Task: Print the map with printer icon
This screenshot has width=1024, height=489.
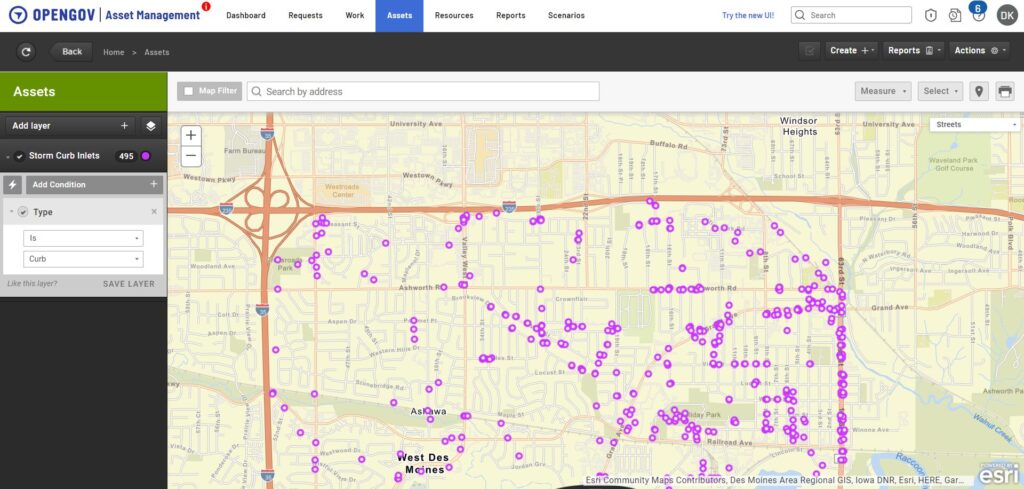Action: 1005,91
